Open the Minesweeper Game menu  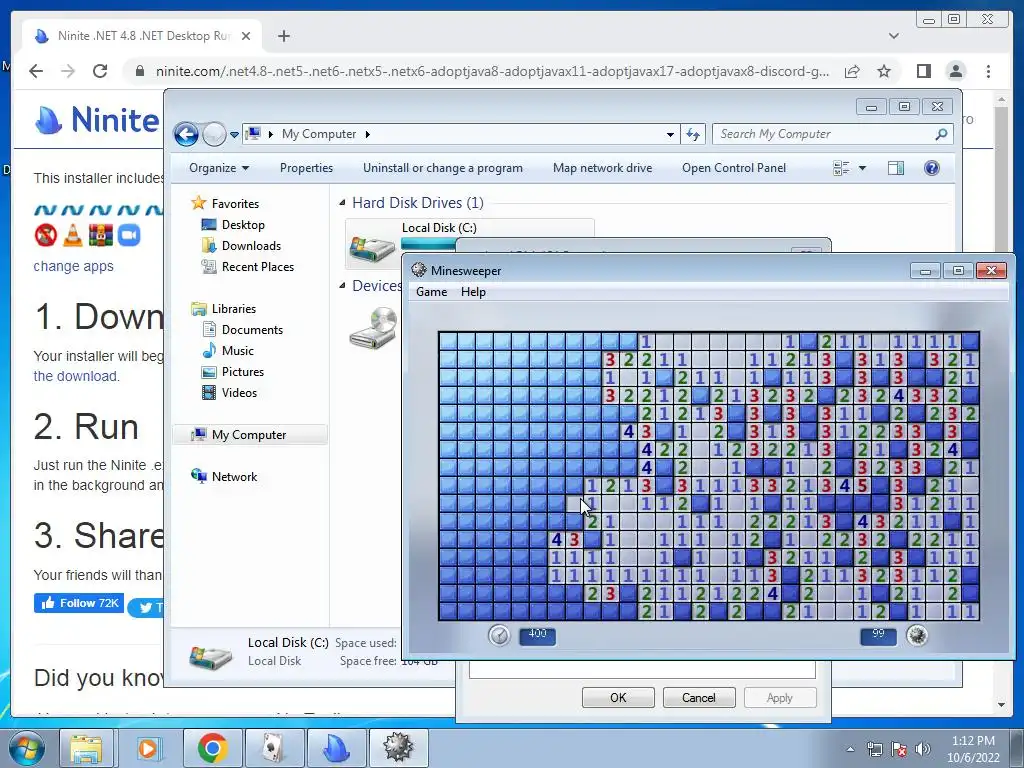(x=432, y=292)
